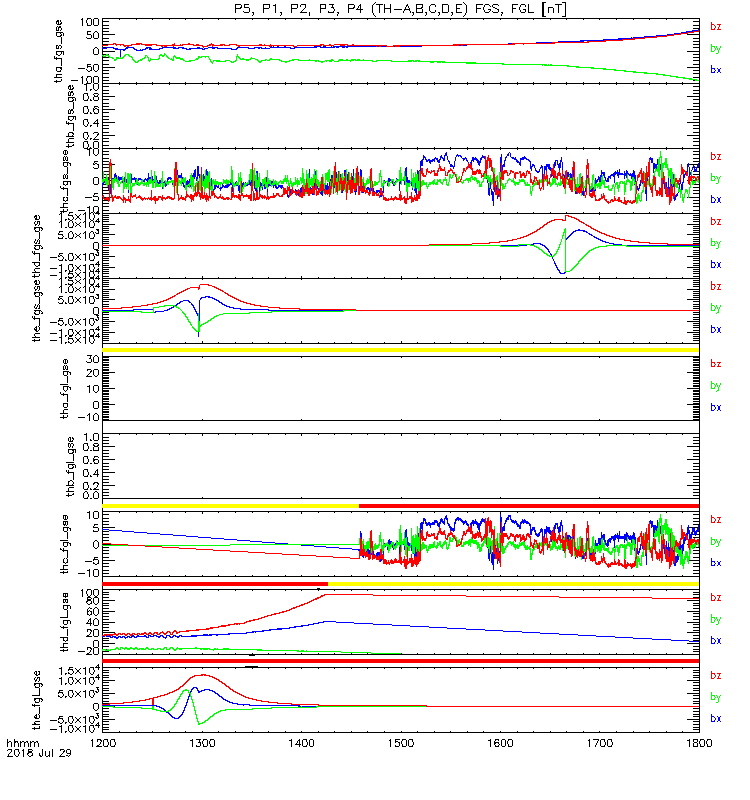Image resolution: width=750 pixels, height=800 pixels.
Task: Click the thd_fgl_gse y-axis label
Action: pos(65,622)
